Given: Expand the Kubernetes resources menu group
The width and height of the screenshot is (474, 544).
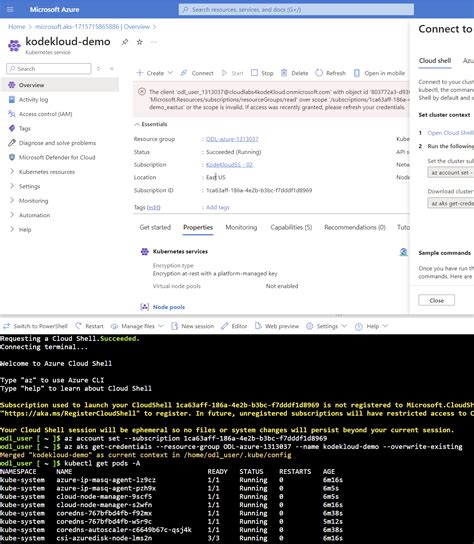Looking at the screenshot, I should (x=12, y=172).
